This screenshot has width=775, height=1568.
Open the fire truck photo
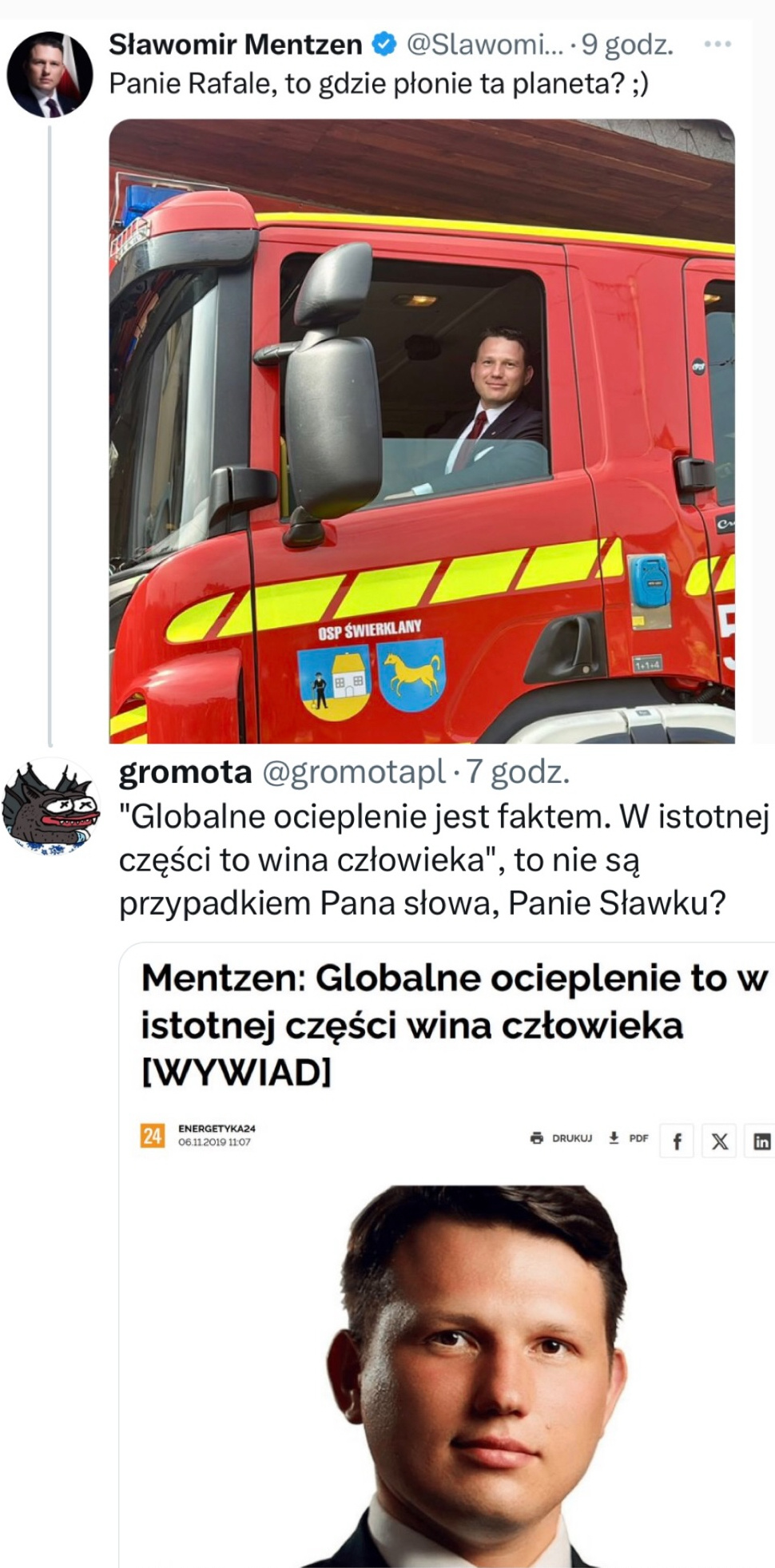pos(422,431)
